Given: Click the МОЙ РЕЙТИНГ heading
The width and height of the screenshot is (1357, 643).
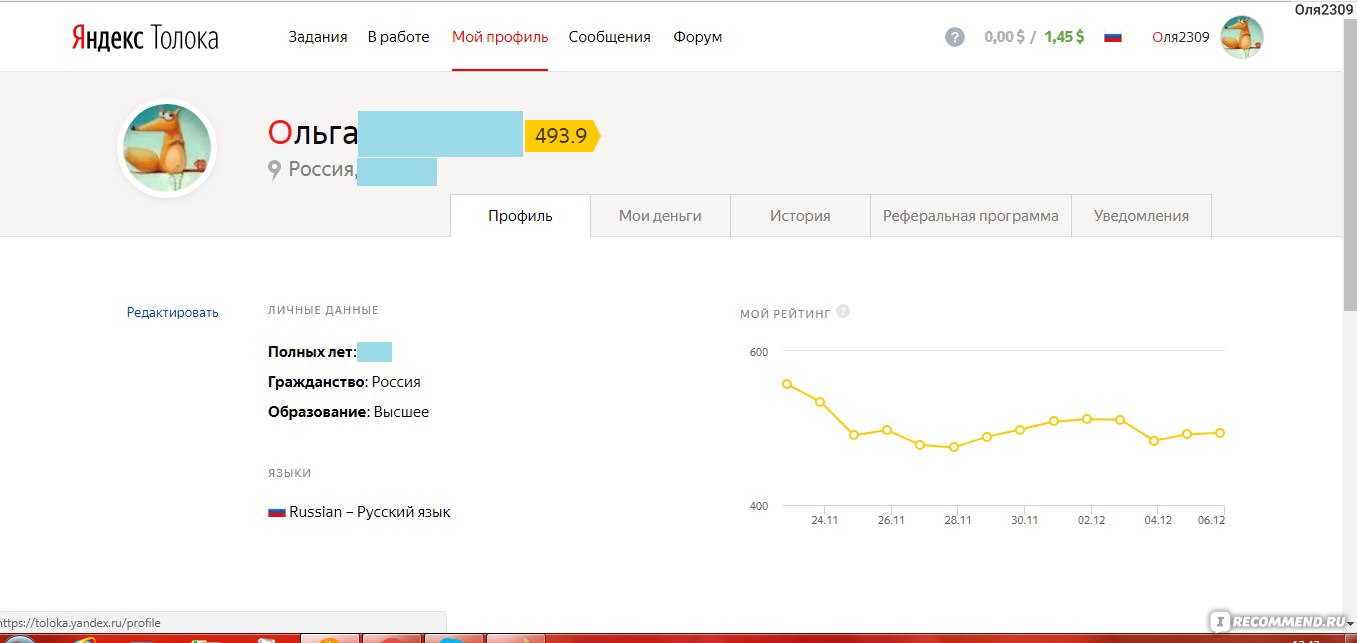Looking at the screenshot, I should (x=785, y=314).
